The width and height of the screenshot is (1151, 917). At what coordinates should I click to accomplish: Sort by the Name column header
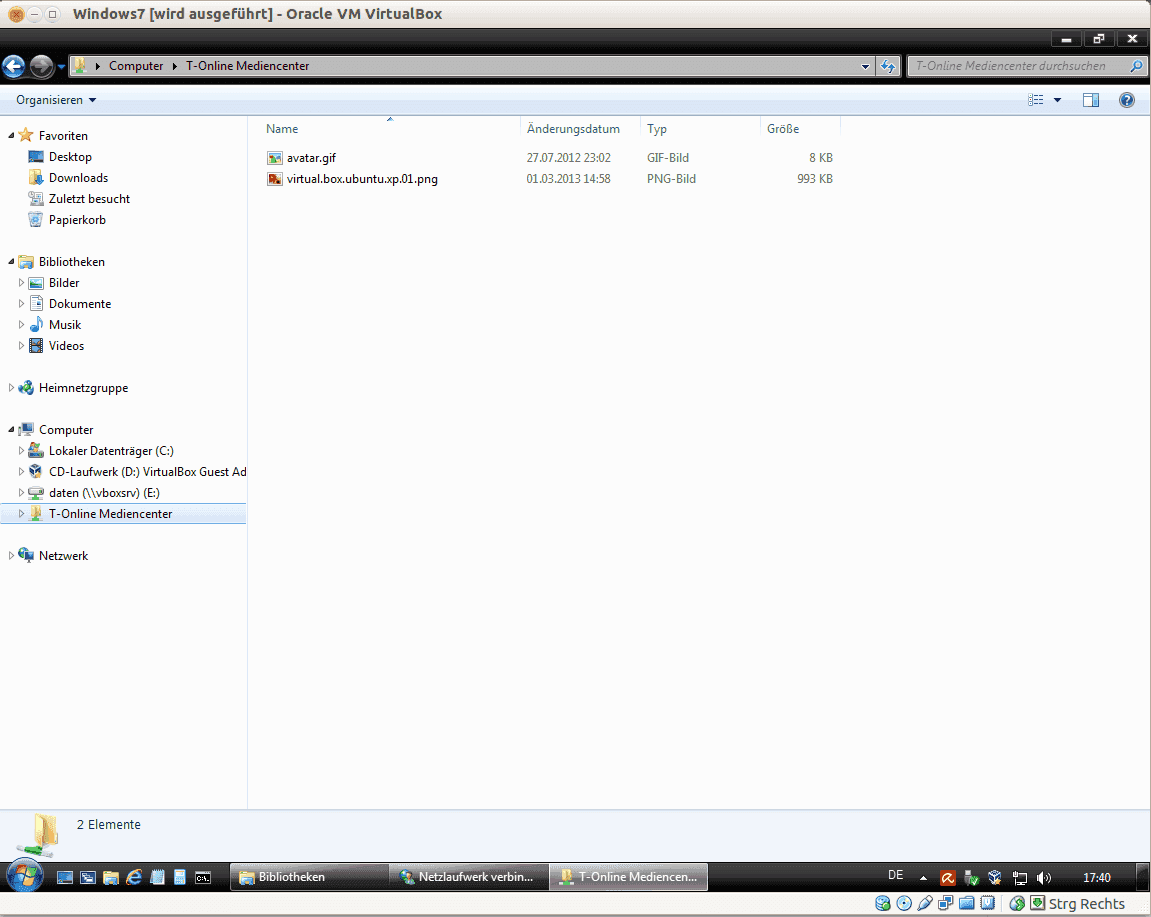point(391,128)
